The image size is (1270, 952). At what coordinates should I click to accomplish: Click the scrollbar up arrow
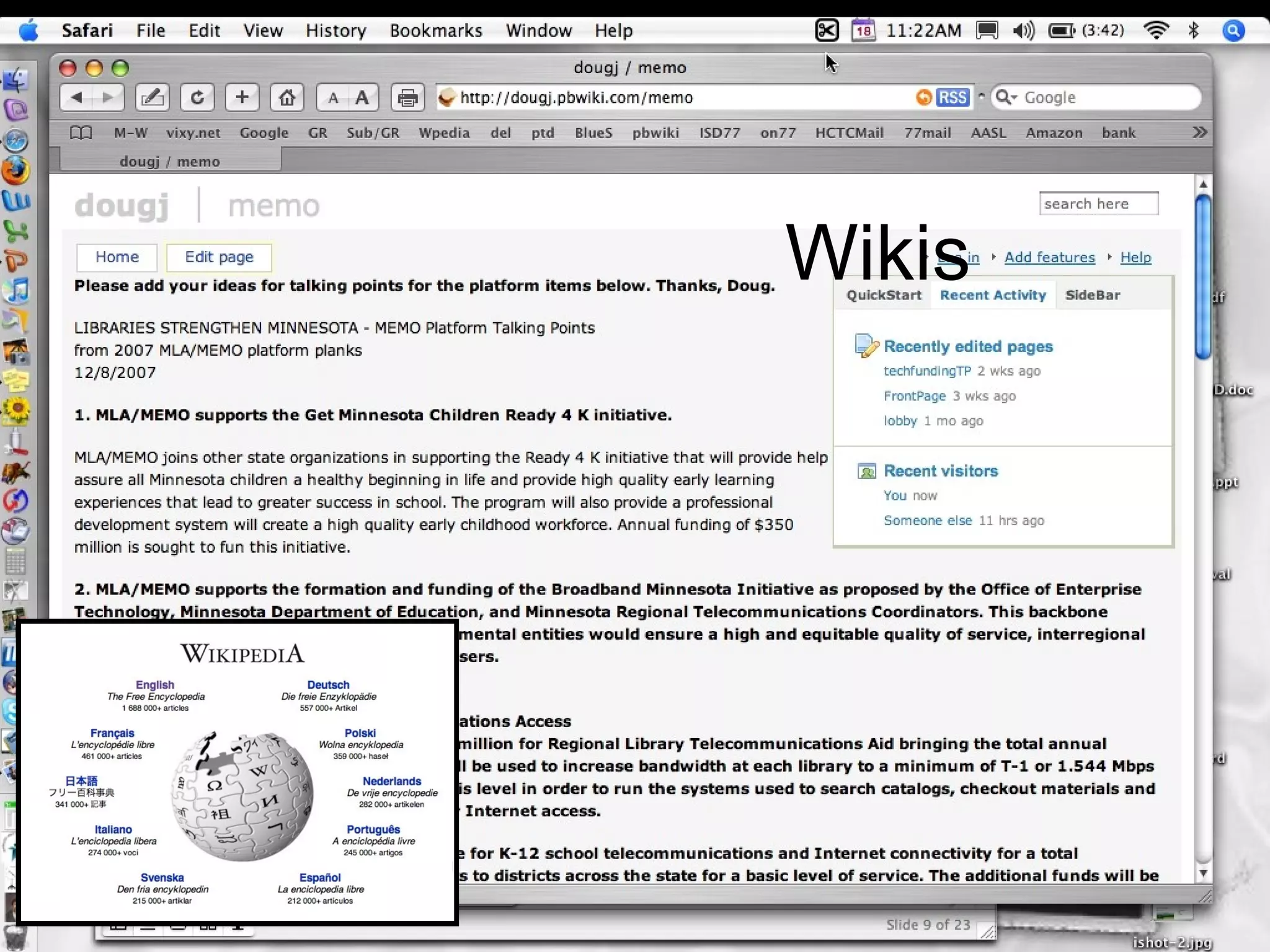[1203, 184]
